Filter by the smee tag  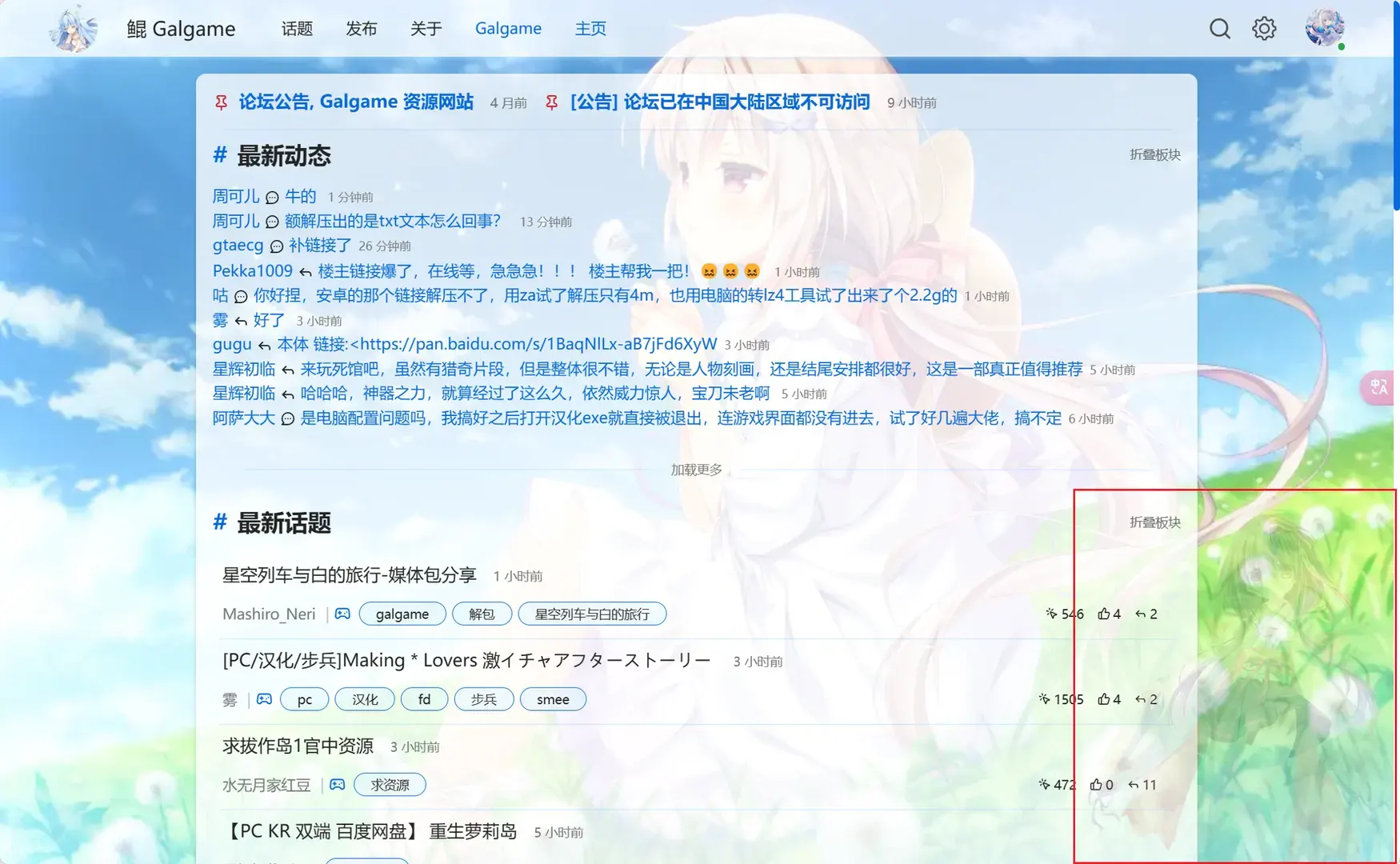pos(553,699)
